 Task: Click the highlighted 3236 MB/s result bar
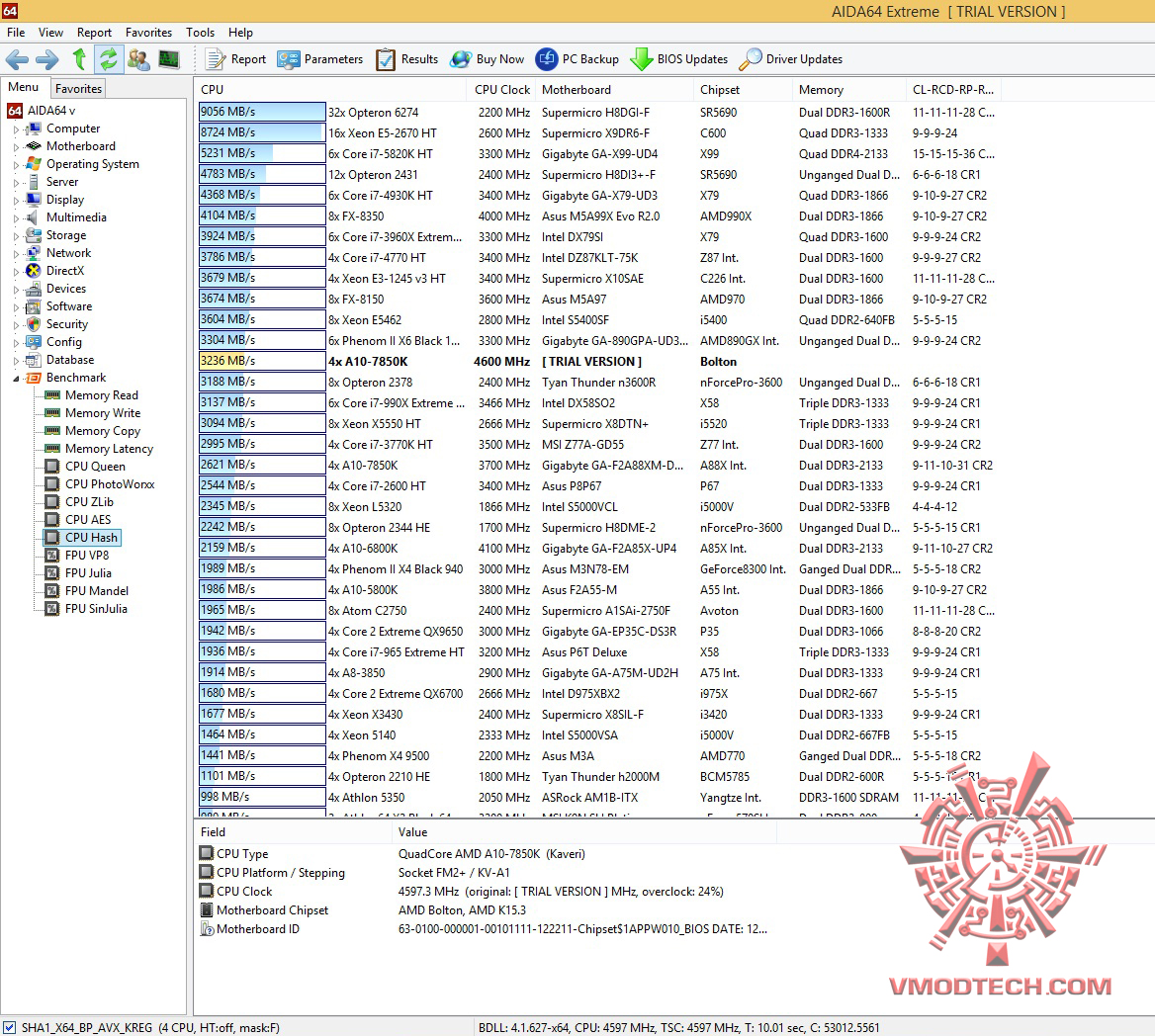pos(261,361)
